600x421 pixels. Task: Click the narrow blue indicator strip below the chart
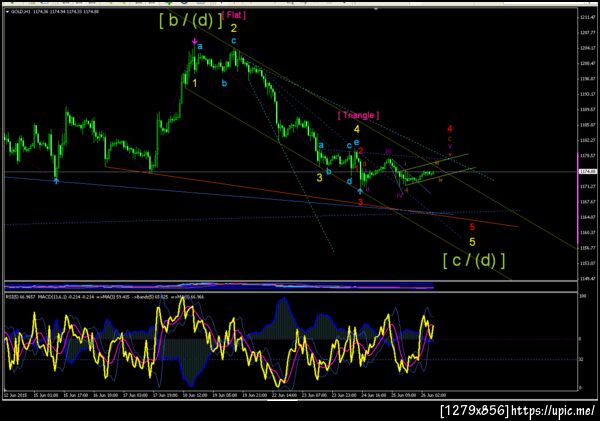point(219,286)
